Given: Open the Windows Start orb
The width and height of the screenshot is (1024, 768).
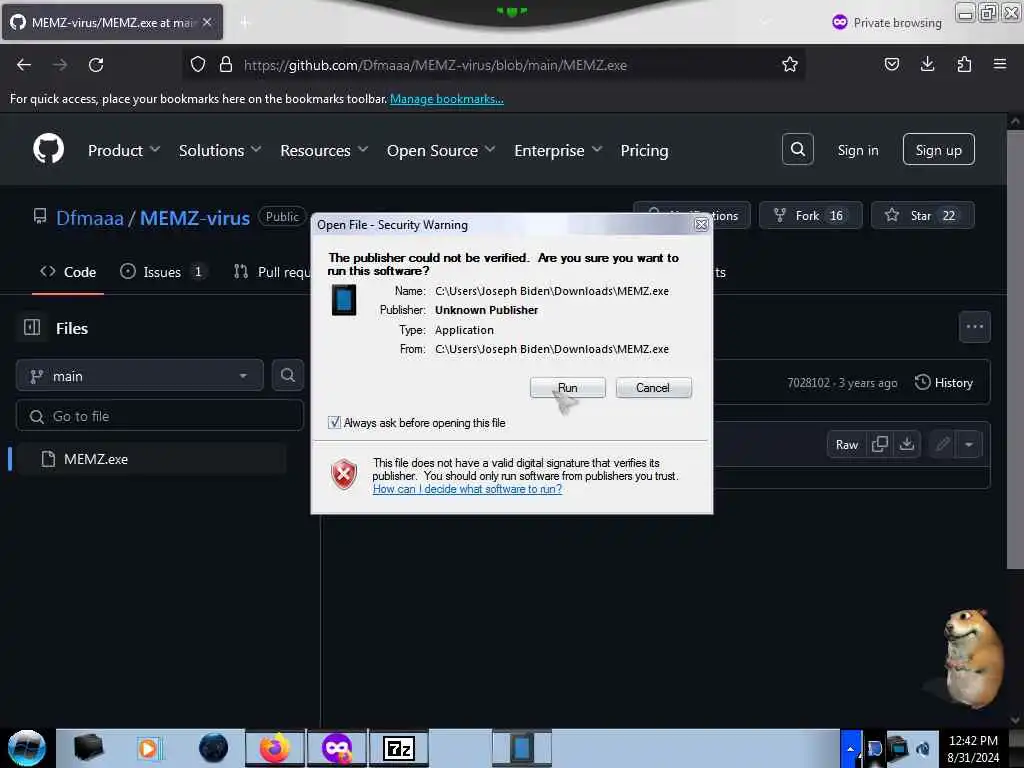Looking at the screenshot, I should [x=27, y=748].
